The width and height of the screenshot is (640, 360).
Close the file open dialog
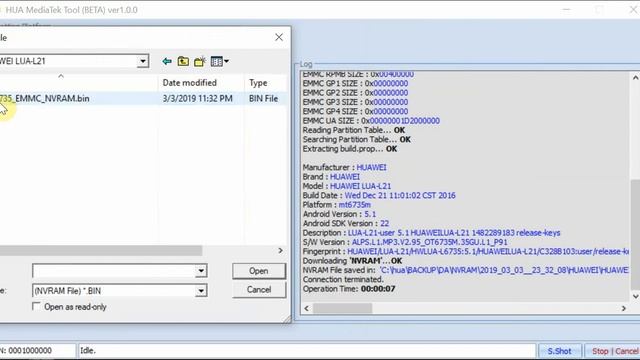coord(279,37)
